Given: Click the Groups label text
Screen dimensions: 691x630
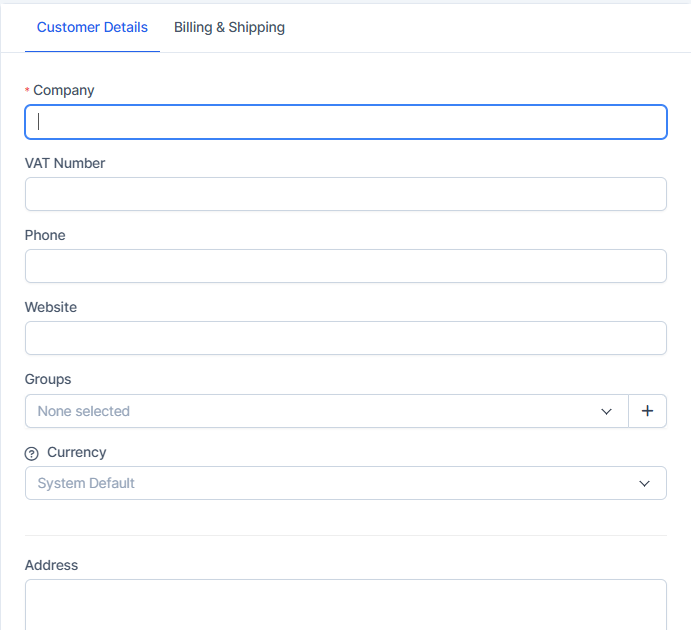Looking at the screenshot, I should pos(48,379).
